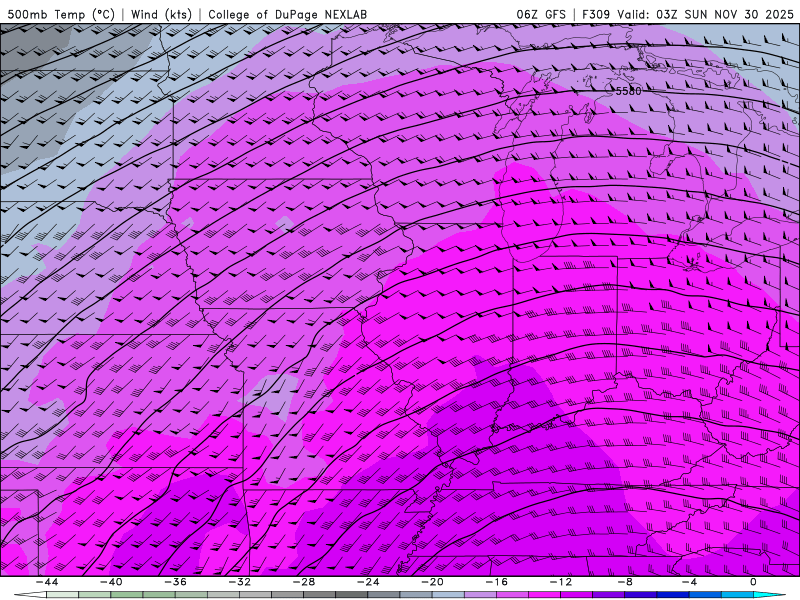Viewport: 800px width, 600px height.
Task: Click the "-4" colorbar tick label
Action: [690, 582]
